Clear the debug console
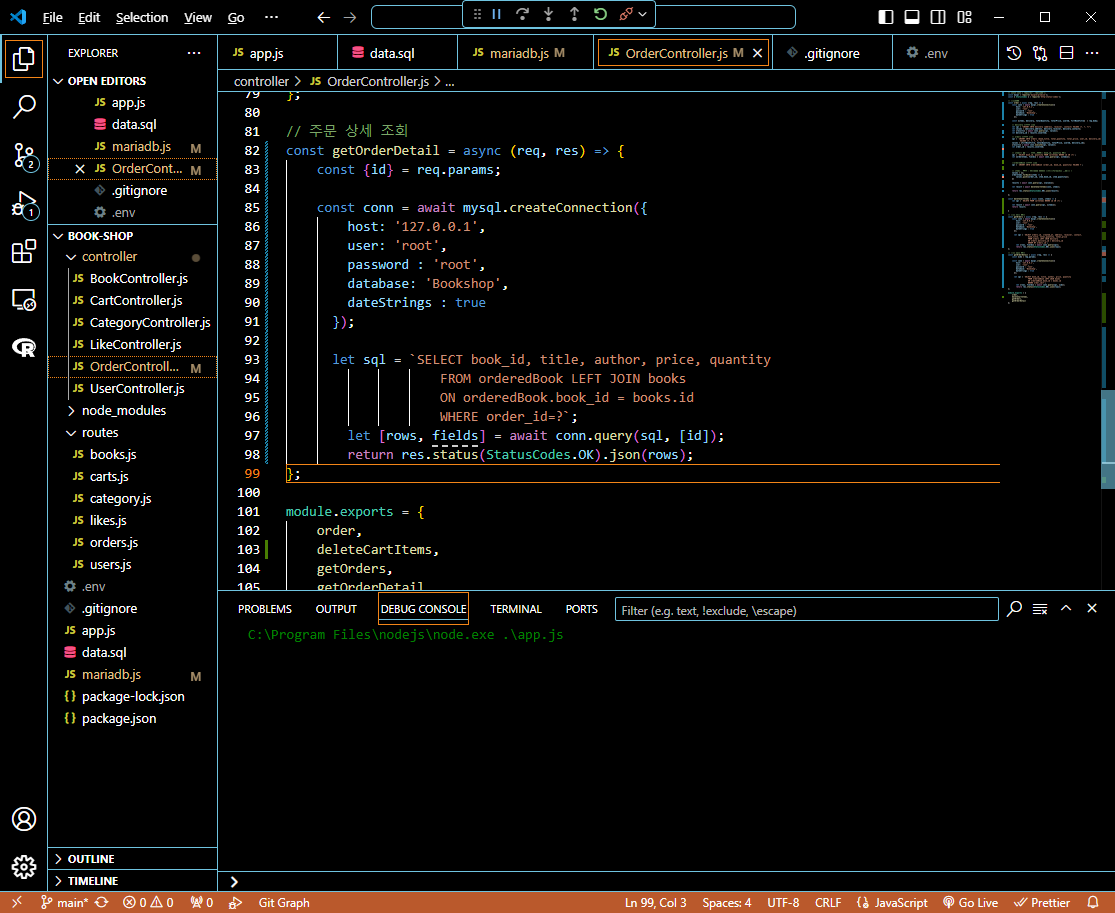Image resolution: width=1115 pixels, height=913 pixels. coord(1040,609)
